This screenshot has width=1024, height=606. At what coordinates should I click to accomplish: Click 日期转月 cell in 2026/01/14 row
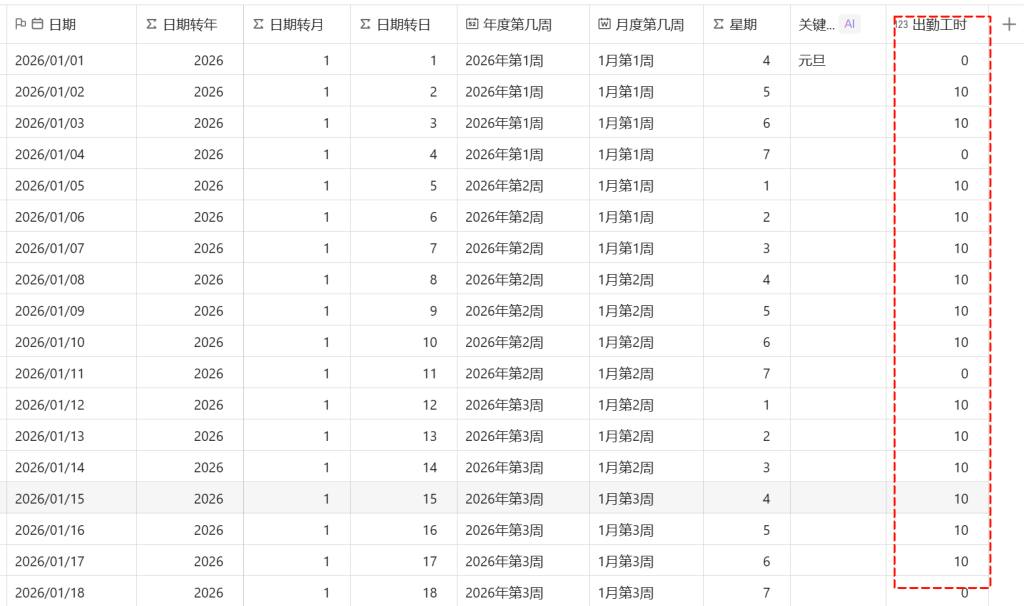[x=296, y=468]
